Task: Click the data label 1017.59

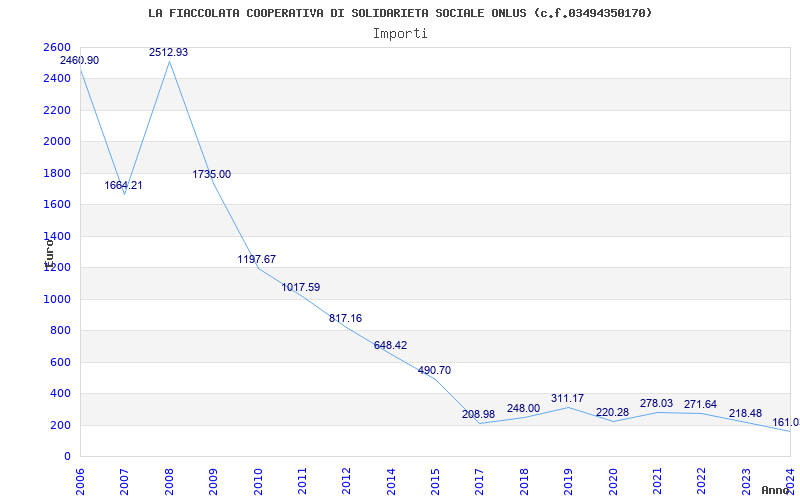Action: [x=301, y=287]
